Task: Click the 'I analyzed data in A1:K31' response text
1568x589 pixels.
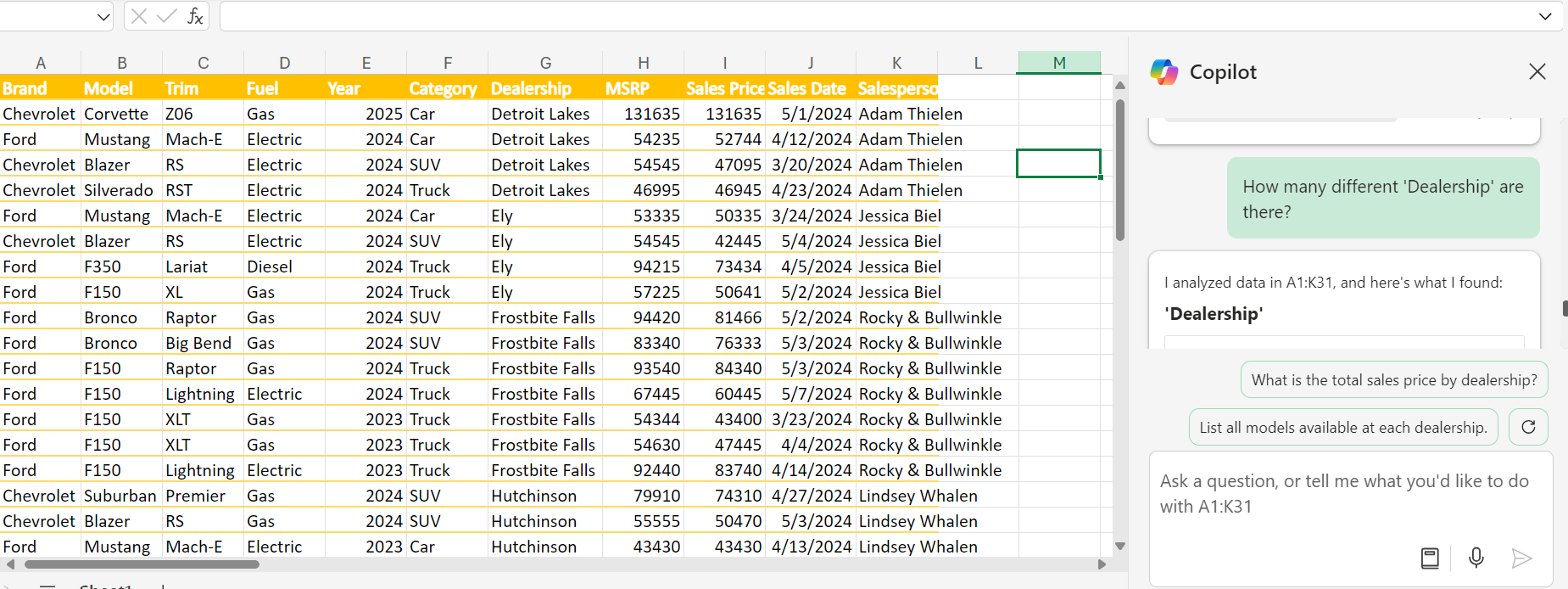Action: 1333,283
